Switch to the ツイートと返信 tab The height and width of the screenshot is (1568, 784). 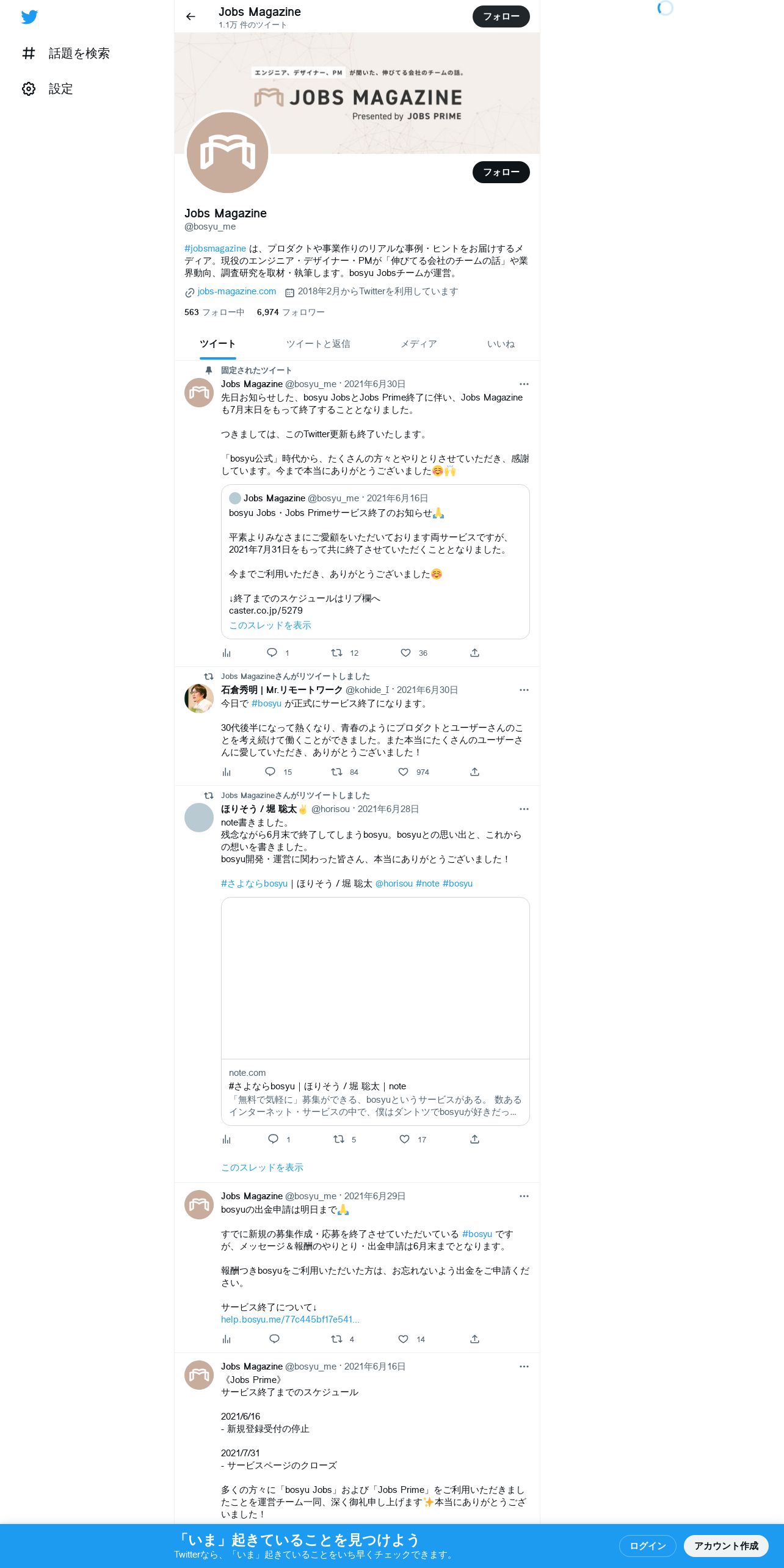pos(318,344)
